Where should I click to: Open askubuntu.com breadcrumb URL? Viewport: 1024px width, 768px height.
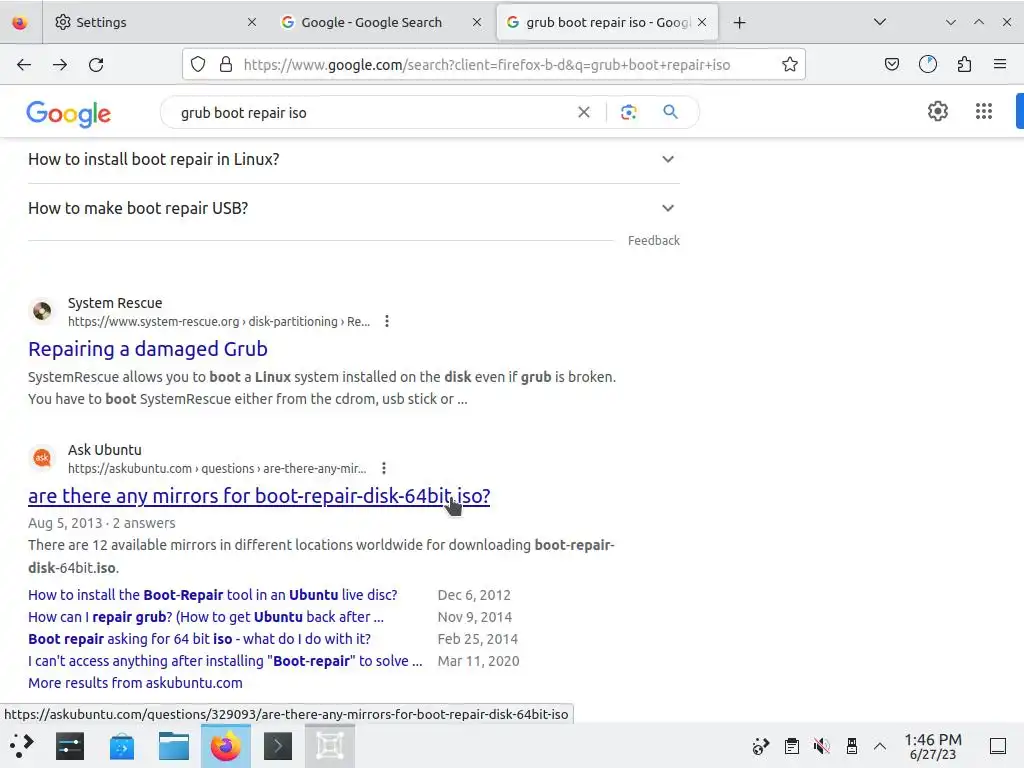pos(217,468)
